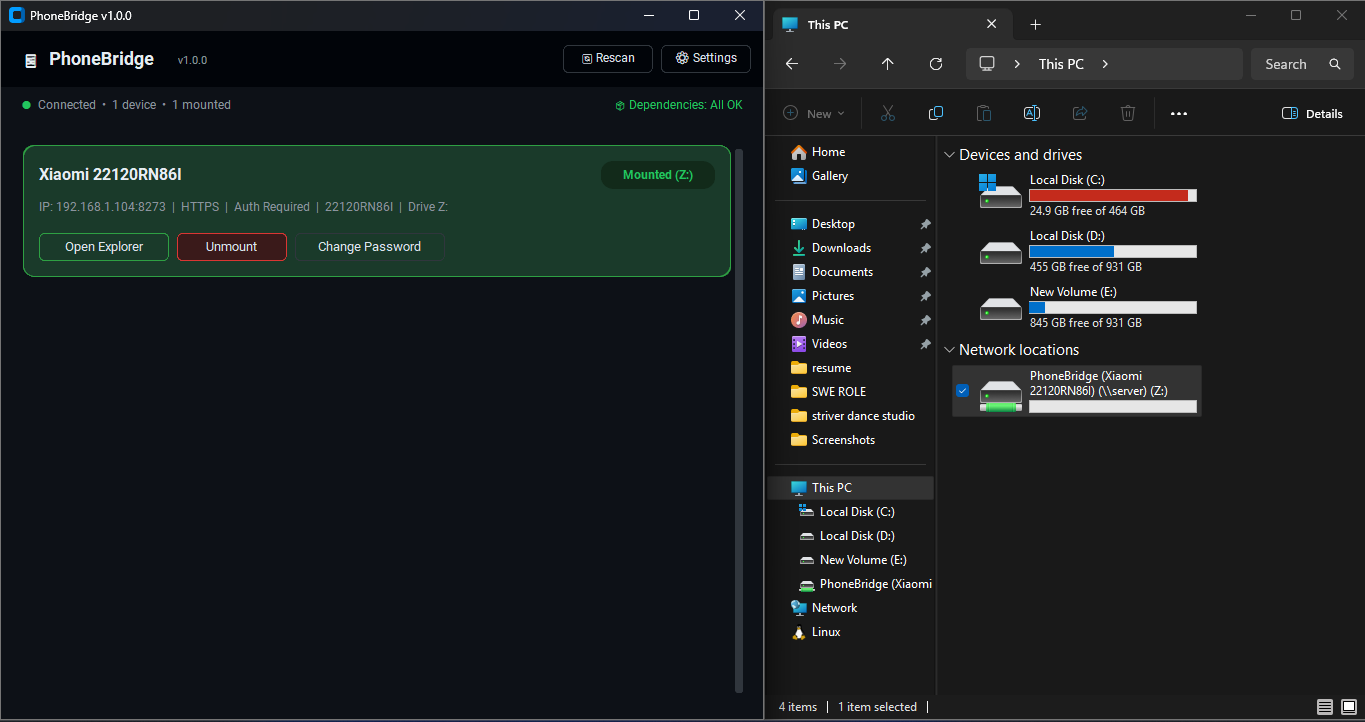The width and height of the screenshot is (1365, 722).
Task: Click the Rename icon in Explorer toolbar
Action: [1031, 113]
